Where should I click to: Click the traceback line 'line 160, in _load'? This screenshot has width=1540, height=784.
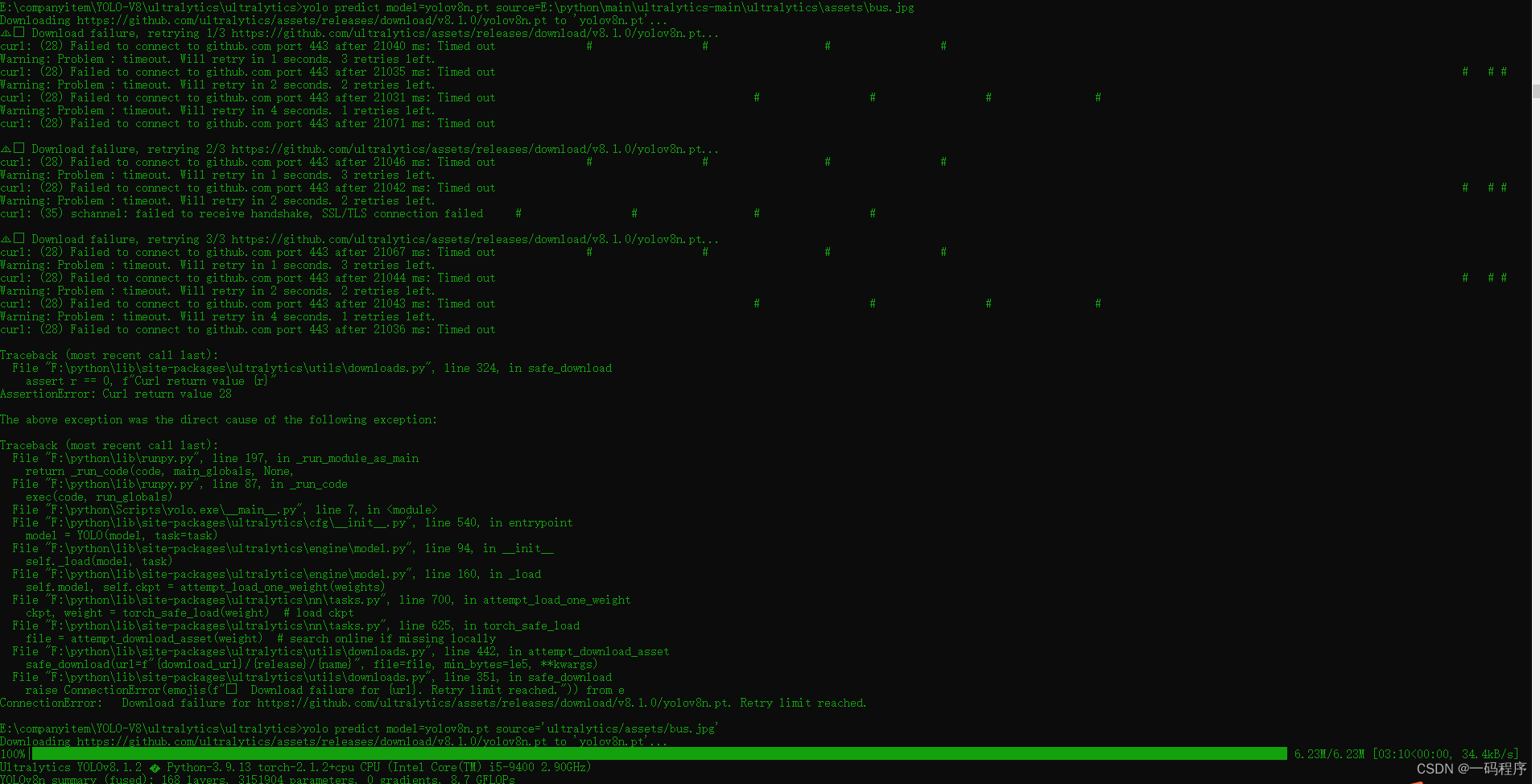pos(277,574)
